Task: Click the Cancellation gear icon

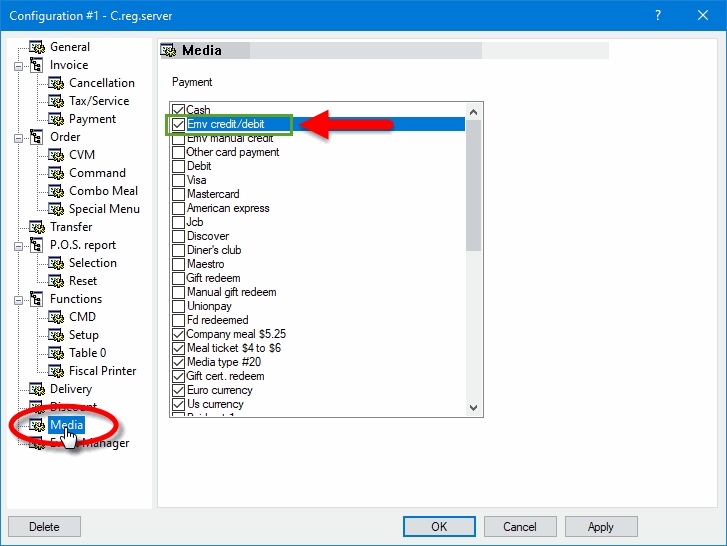Action: point(56,83)
